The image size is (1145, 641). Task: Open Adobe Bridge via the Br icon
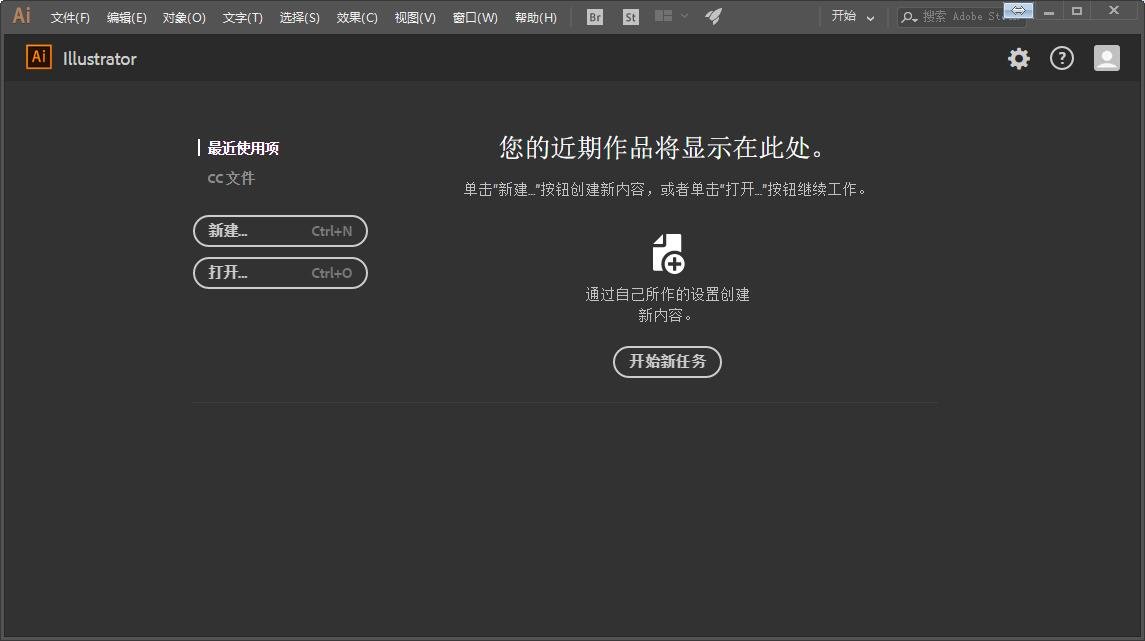[x=595, y=17]
